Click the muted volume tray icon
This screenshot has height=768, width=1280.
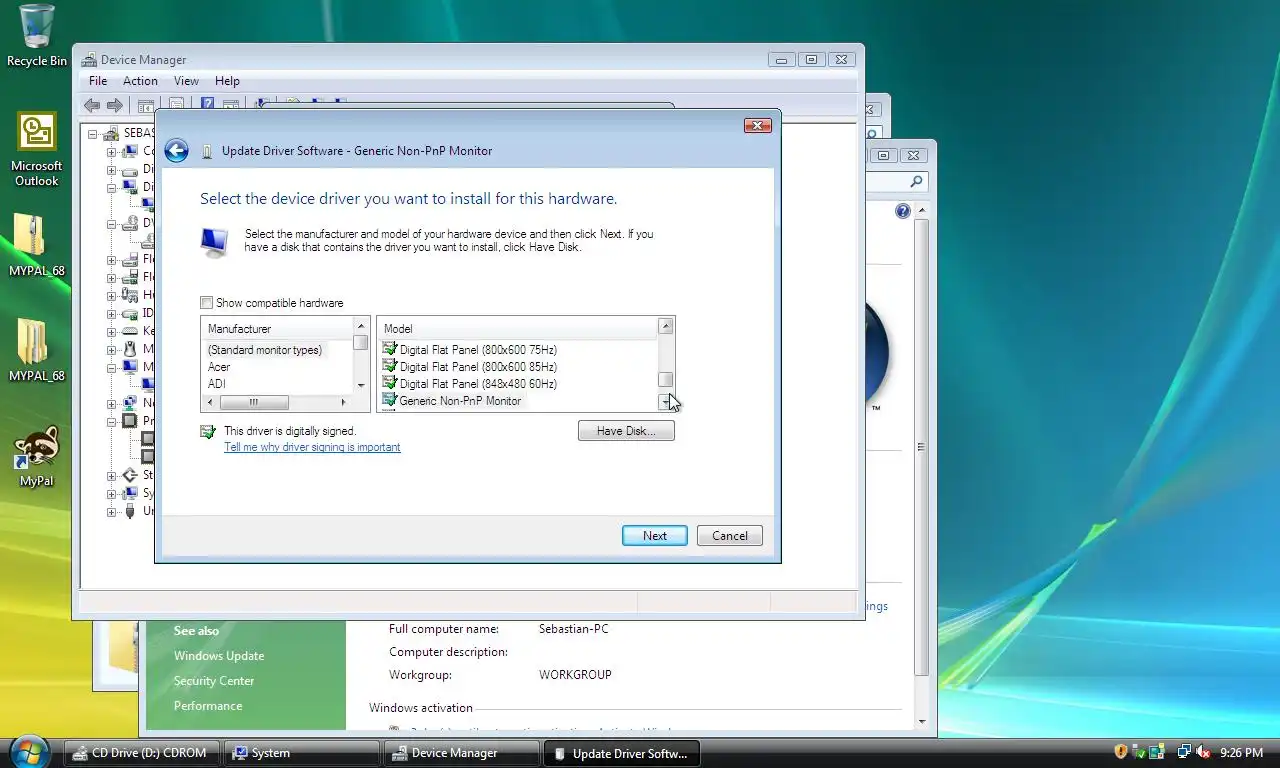(1203, 752)
